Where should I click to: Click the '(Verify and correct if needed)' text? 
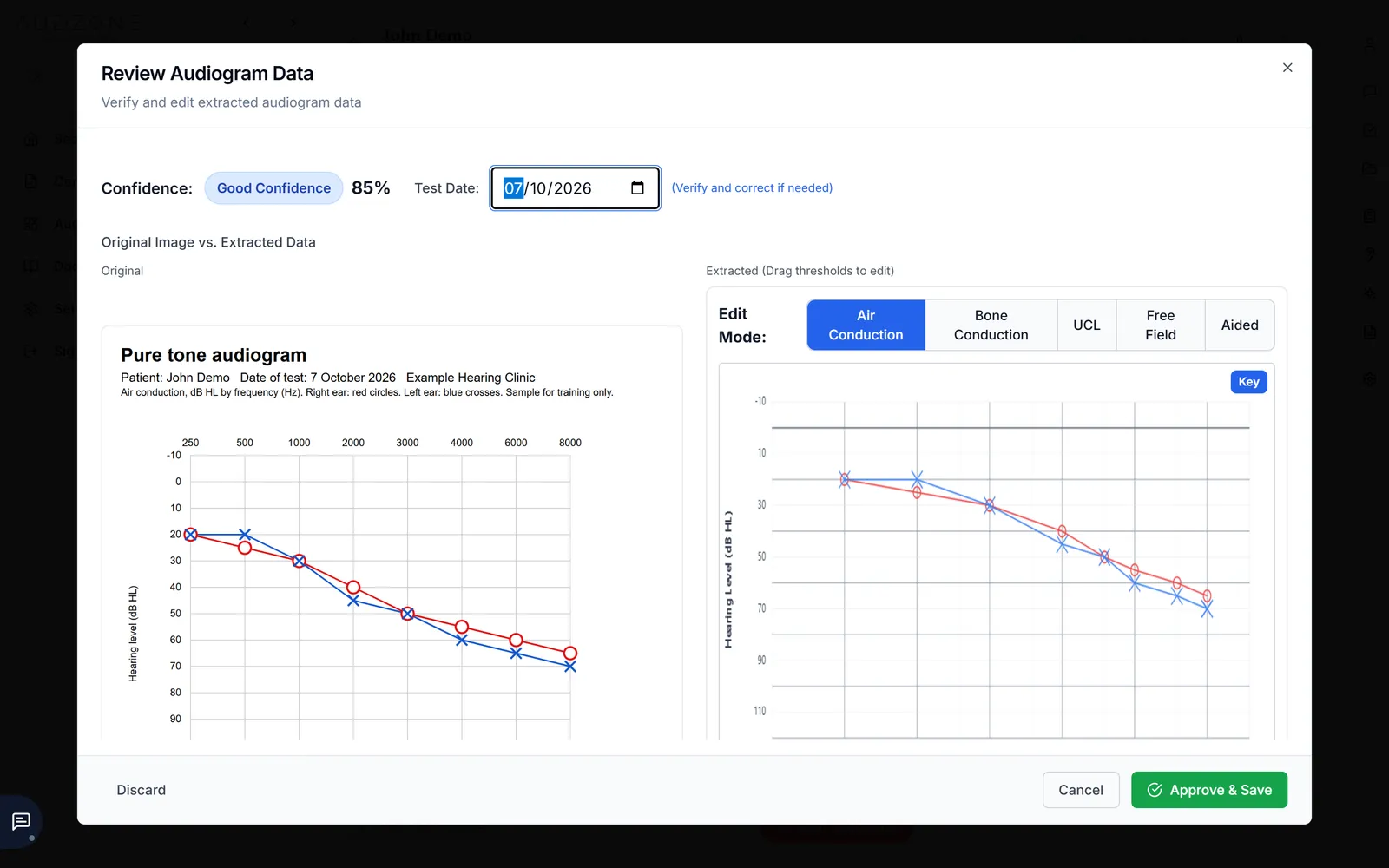[752, 188]
